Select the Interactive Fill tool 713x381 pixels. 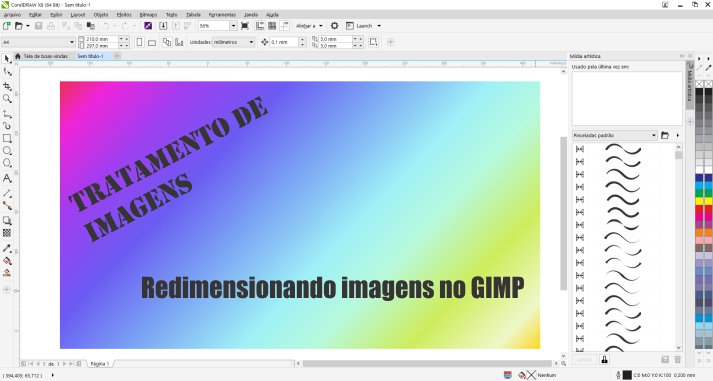click(x=7, y=261)
